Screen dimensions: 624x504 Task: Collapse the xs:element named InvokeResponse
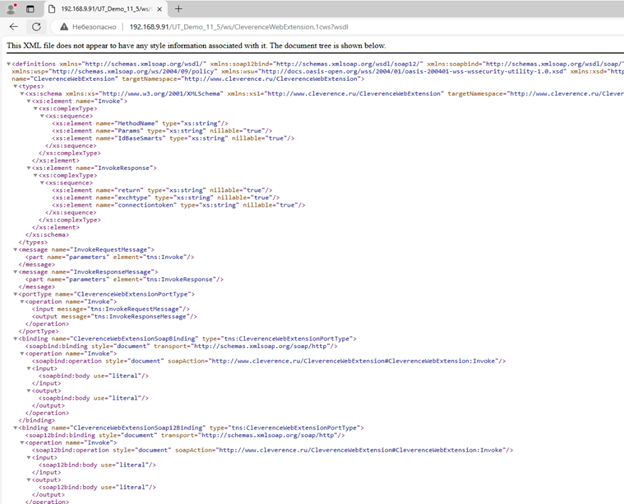[x=27, y=167]
